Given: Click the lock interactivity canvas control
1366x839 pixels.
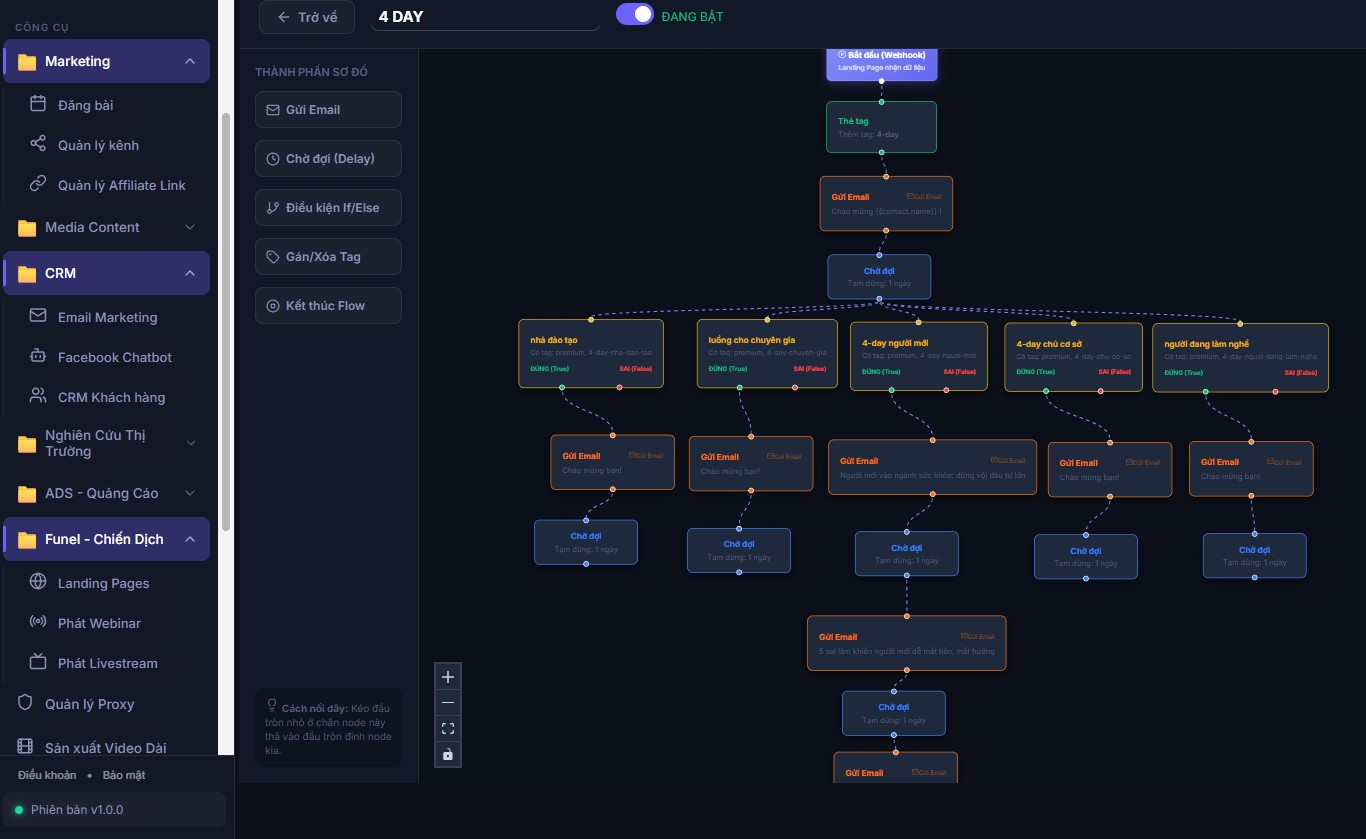Looking at the screenshot, I should pyautogui.click(x=448, y=754).
